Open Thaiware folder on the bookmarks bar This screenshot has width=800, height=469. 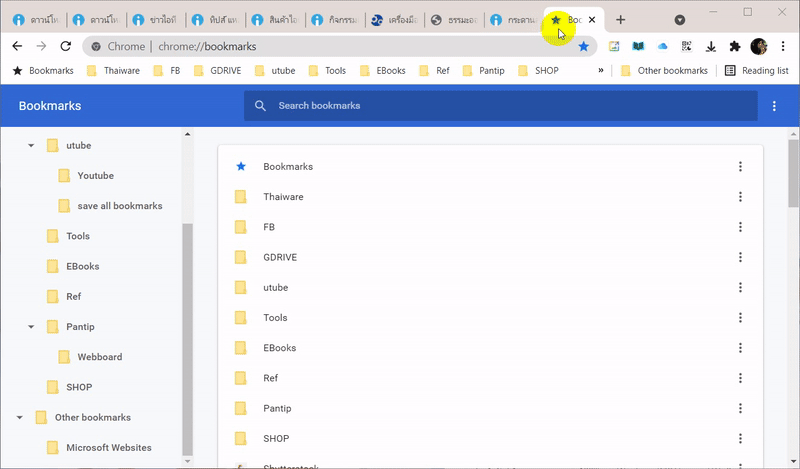pos(113,70)
